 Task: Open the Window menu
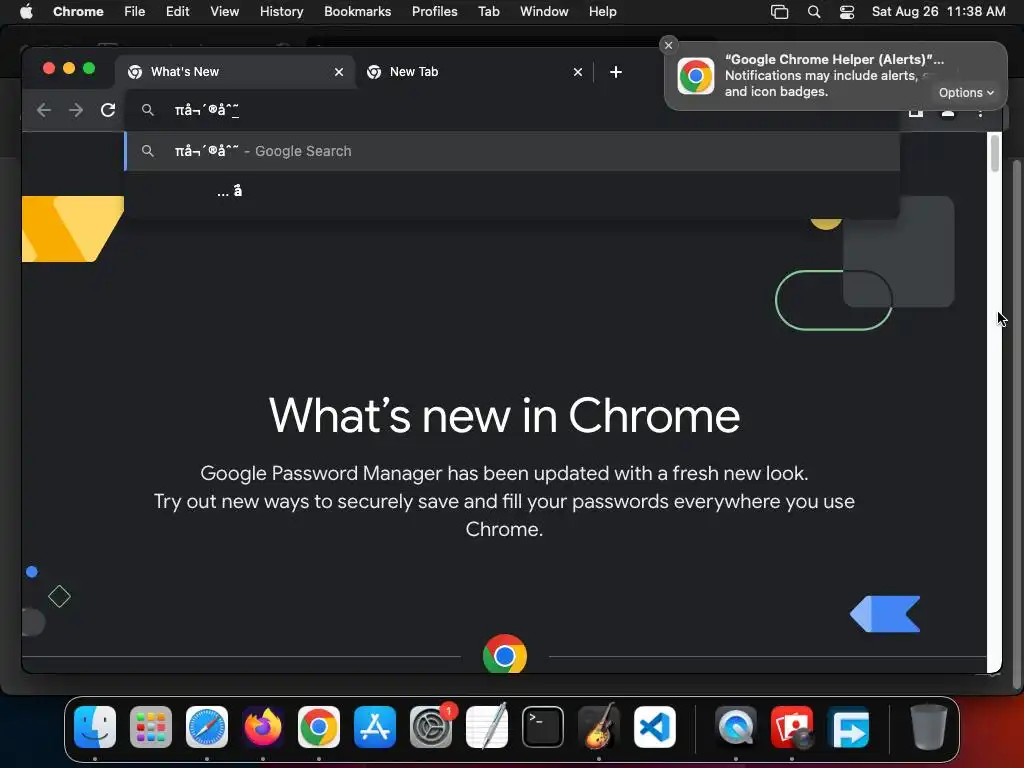click(x=544, y=12)
